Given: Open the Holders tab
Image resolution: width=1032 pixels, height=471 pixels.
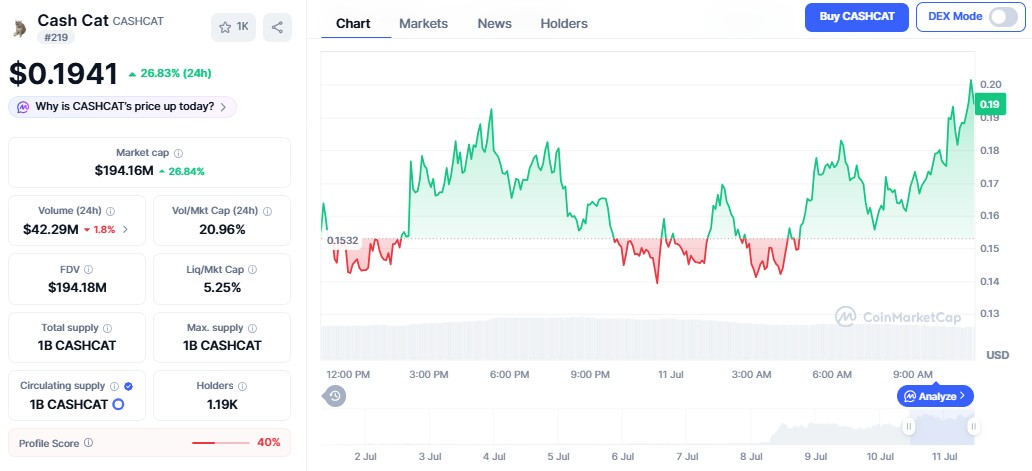Looking at the screenshot, I should (x=564, y=24).
